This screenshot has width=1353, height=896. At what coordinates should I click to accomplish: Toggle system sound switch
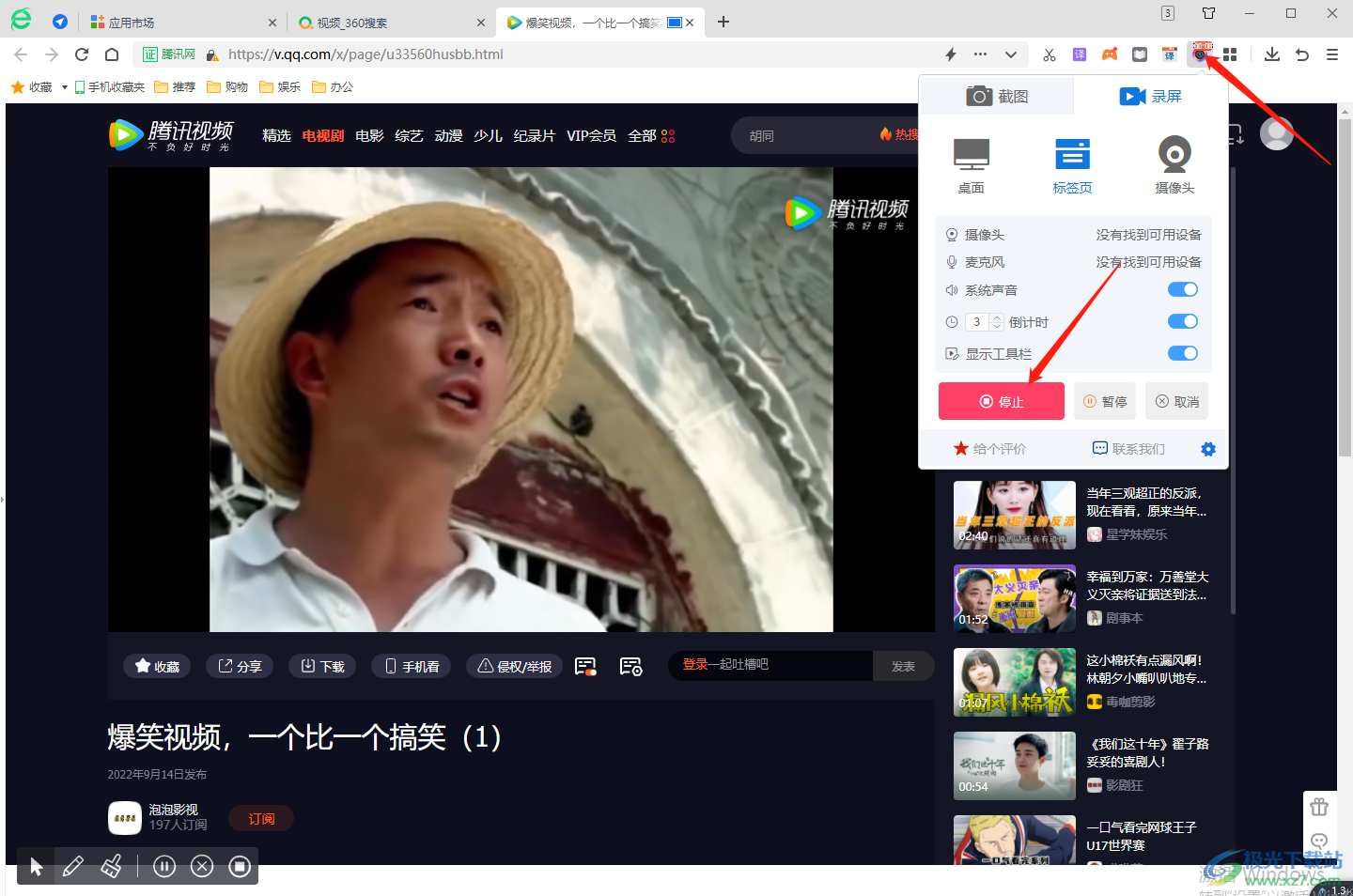coord(1183,289)
